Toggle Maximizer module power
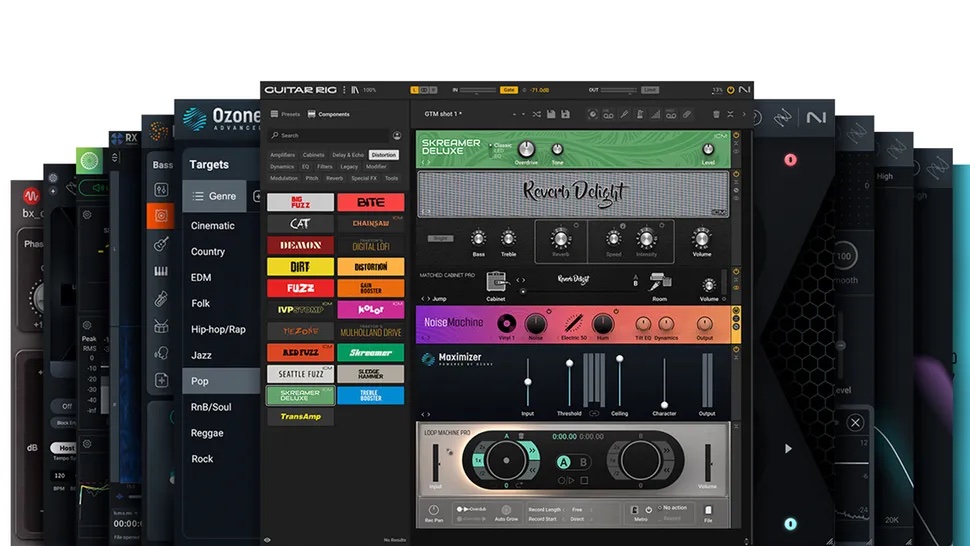Image resolution: width=970 pixels, height=546 pixels. click(736, 350)
